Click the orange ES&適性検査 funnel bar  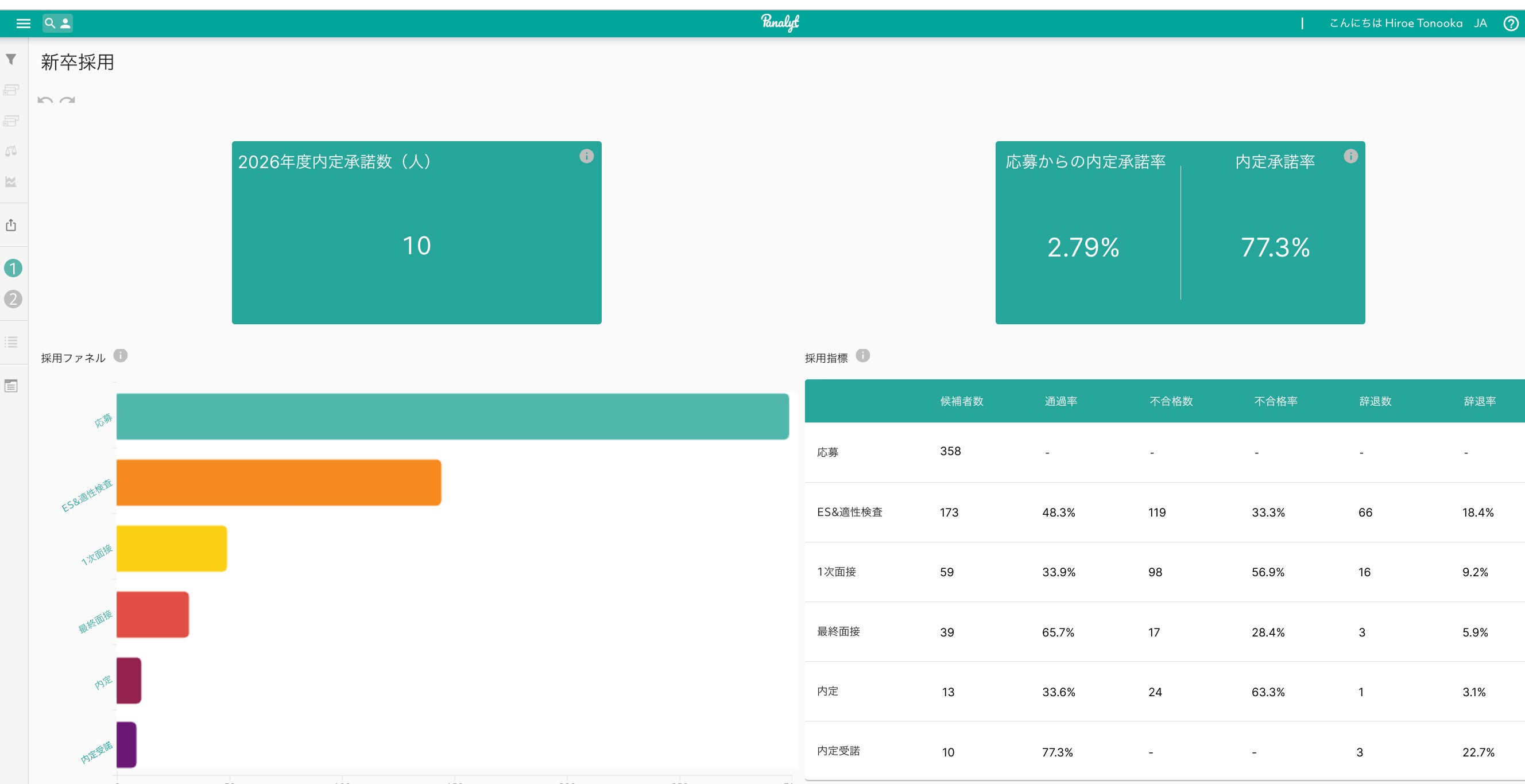[x=278, y=483]
